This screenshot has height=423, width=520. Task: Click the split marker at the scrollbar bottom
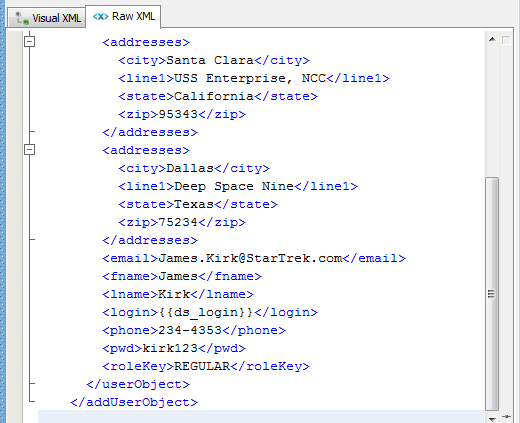click(x=506, y=417)
